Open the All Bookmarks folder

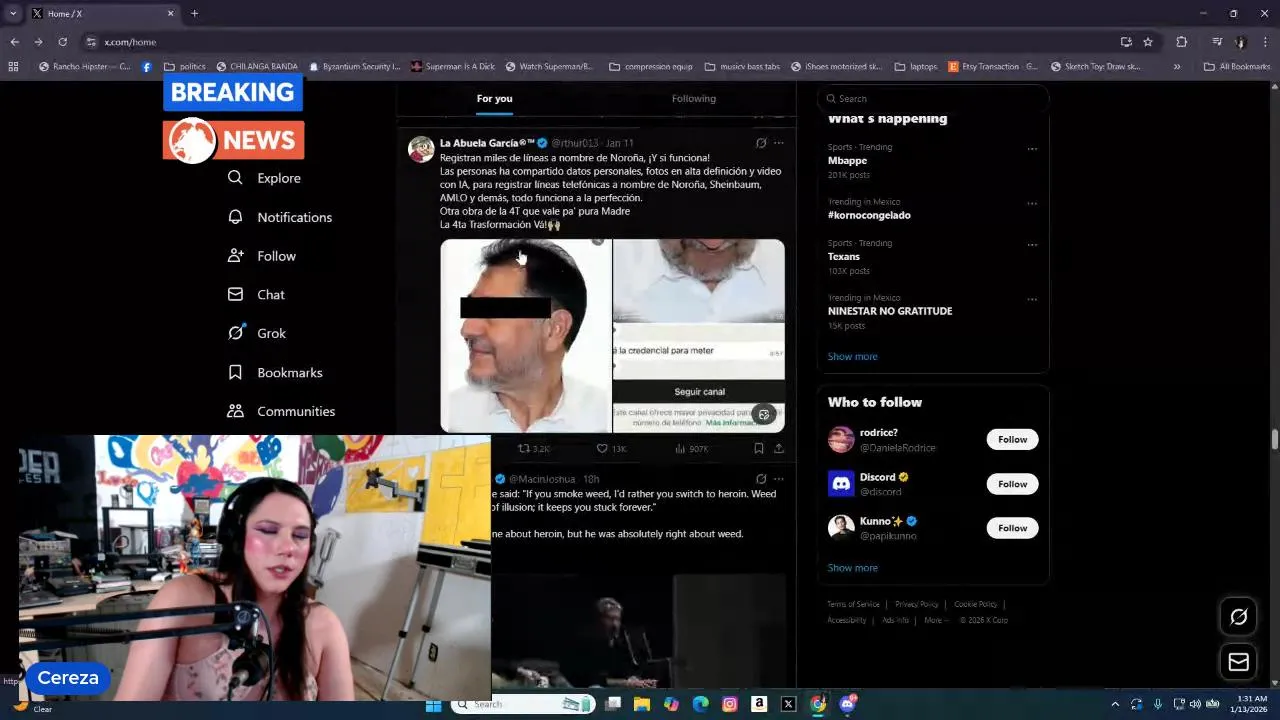pyautogui.click(x=1237, y=67)
